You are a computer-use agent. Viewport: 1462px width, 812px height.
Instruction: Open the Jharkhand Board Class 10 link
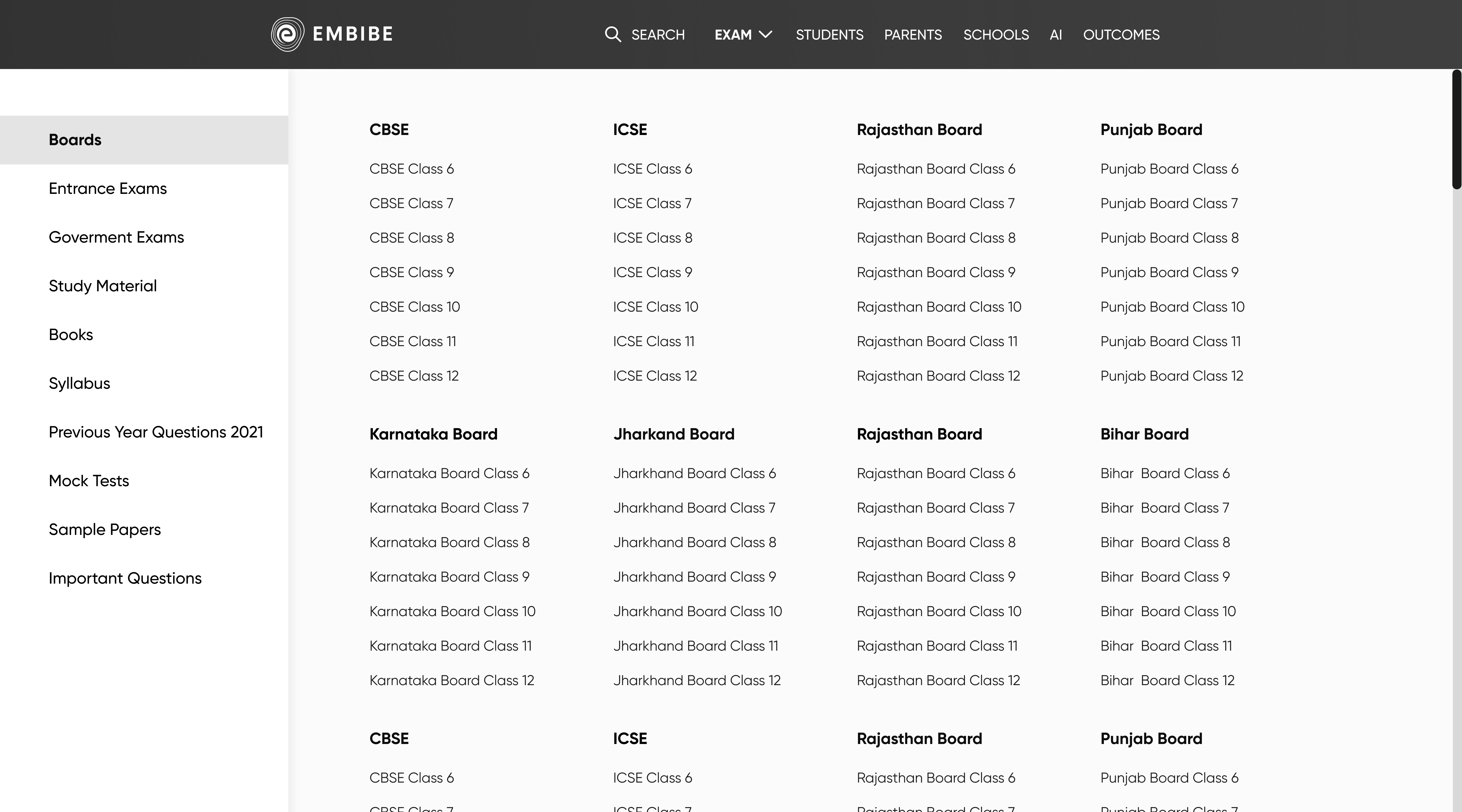point(697,612)
